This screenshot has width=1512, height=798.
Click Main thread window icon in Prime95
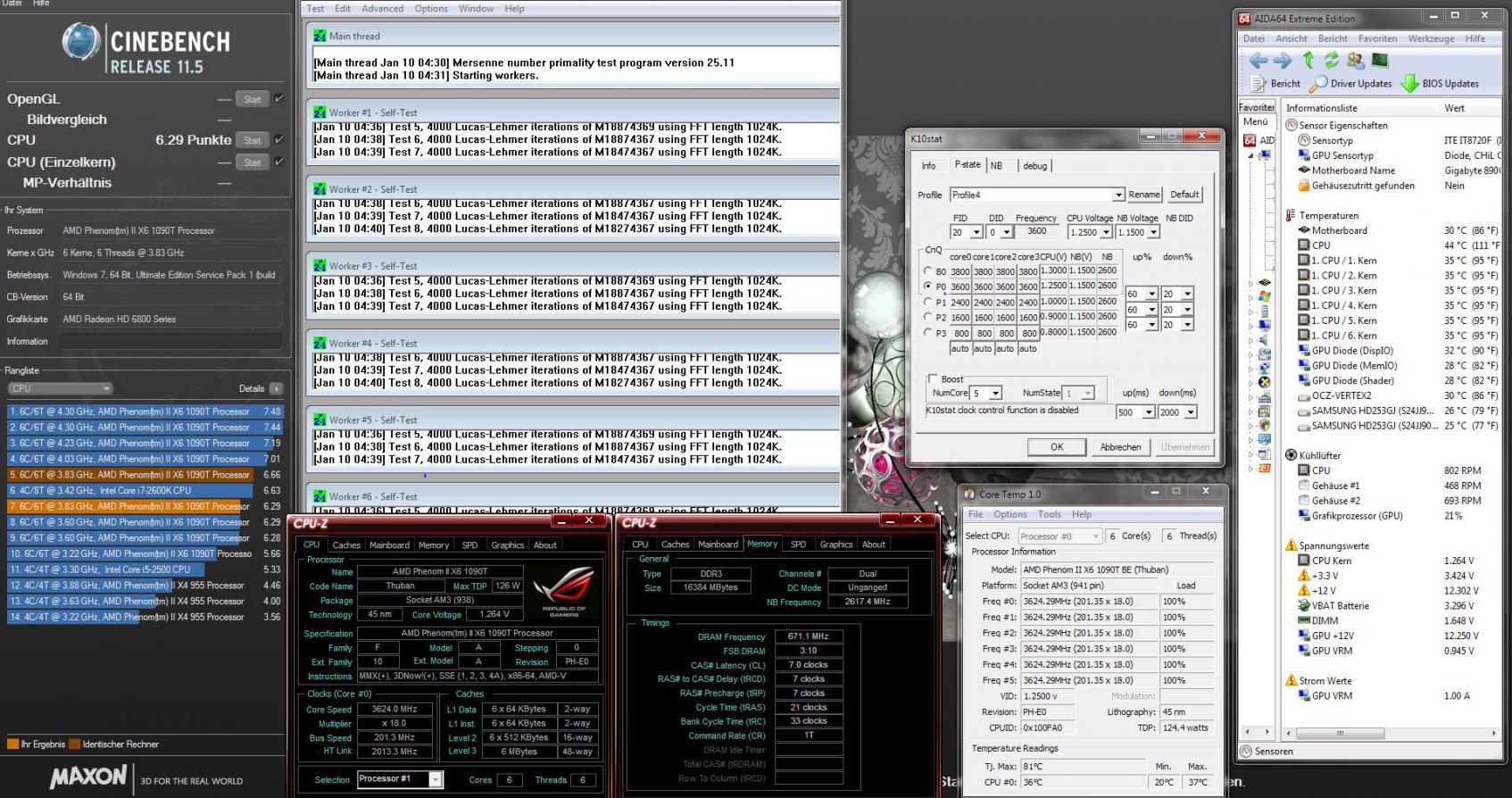(320, 36)
